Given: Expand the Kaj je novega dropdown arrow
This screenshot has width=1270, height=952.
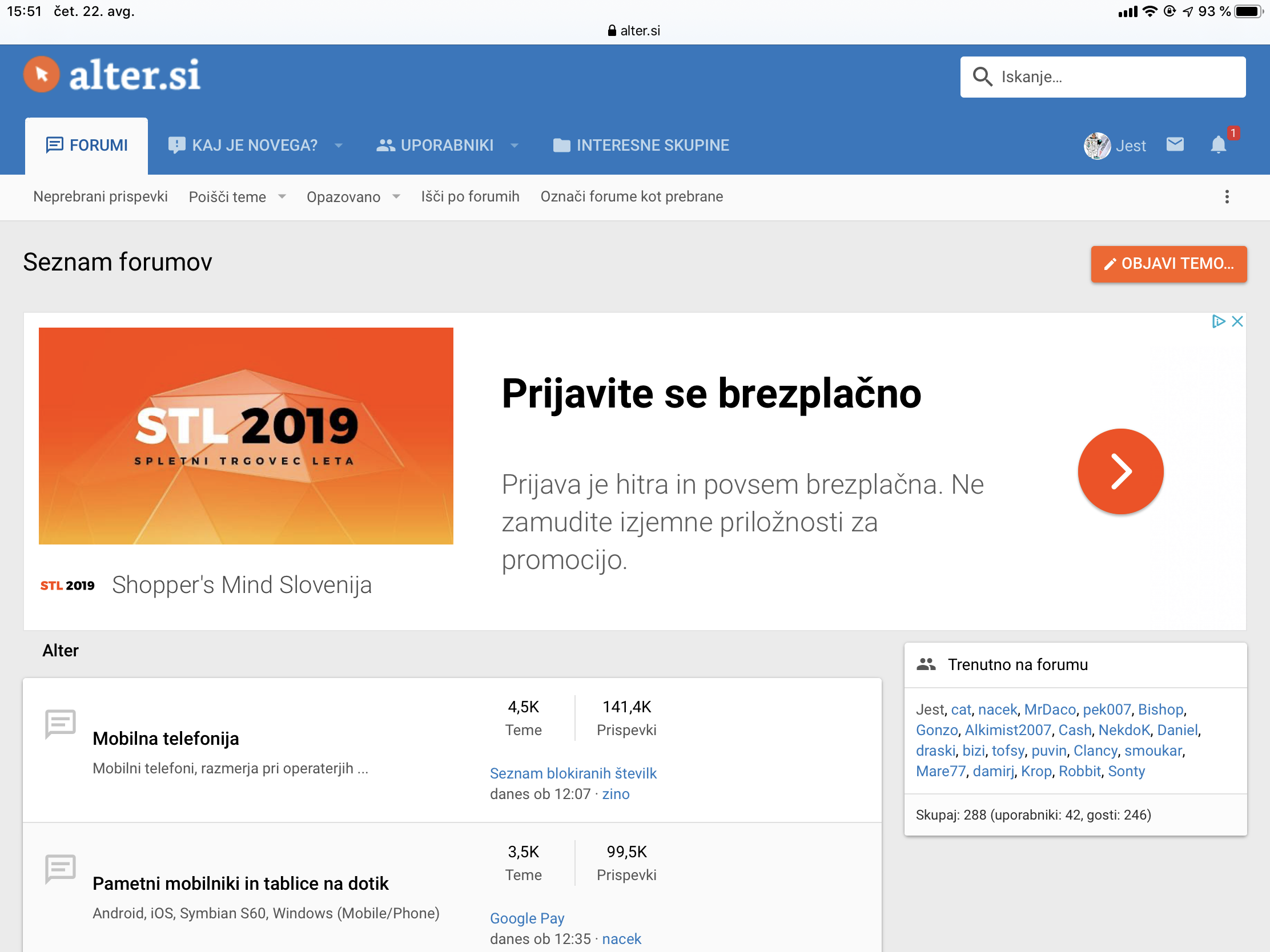Looking at the screenshot, I should click(338, 146).
